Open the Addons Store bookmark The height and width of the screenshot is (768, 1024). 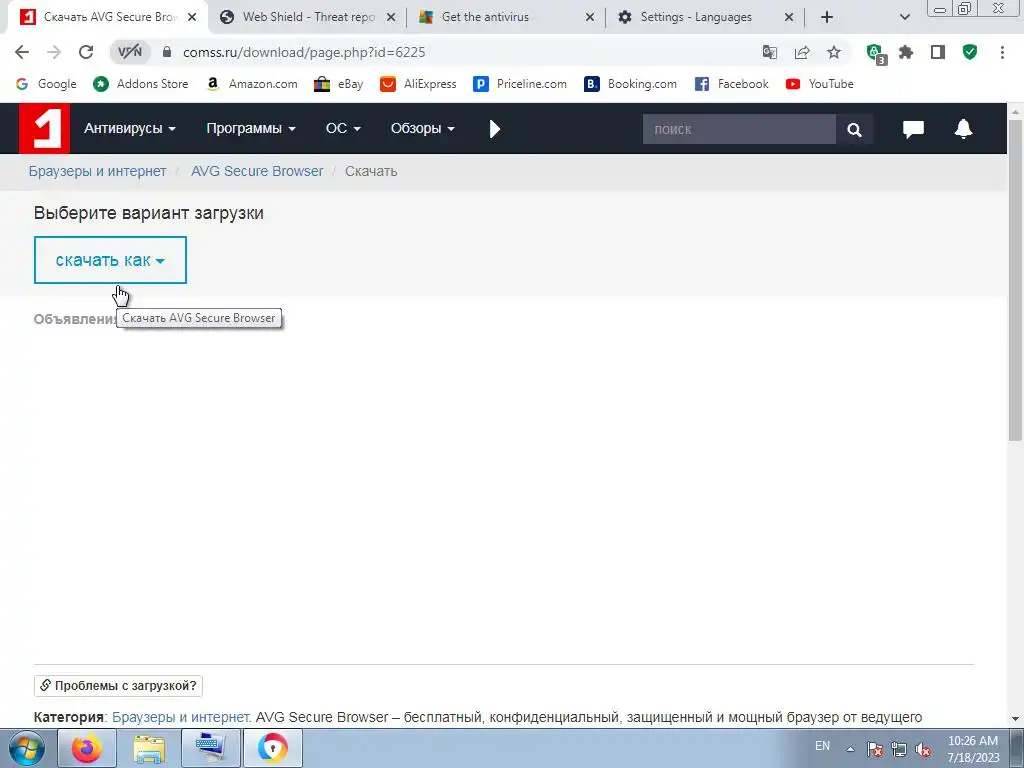pyautogui.click(x=140, y=84)
